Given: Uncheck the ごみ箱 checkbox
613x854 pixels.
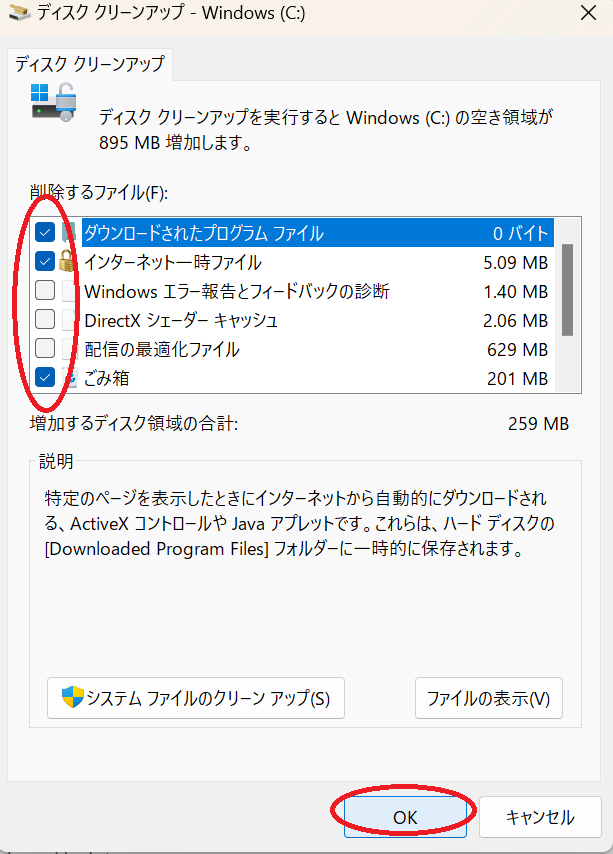Looking at the screenshot, I should coord(45,377).
